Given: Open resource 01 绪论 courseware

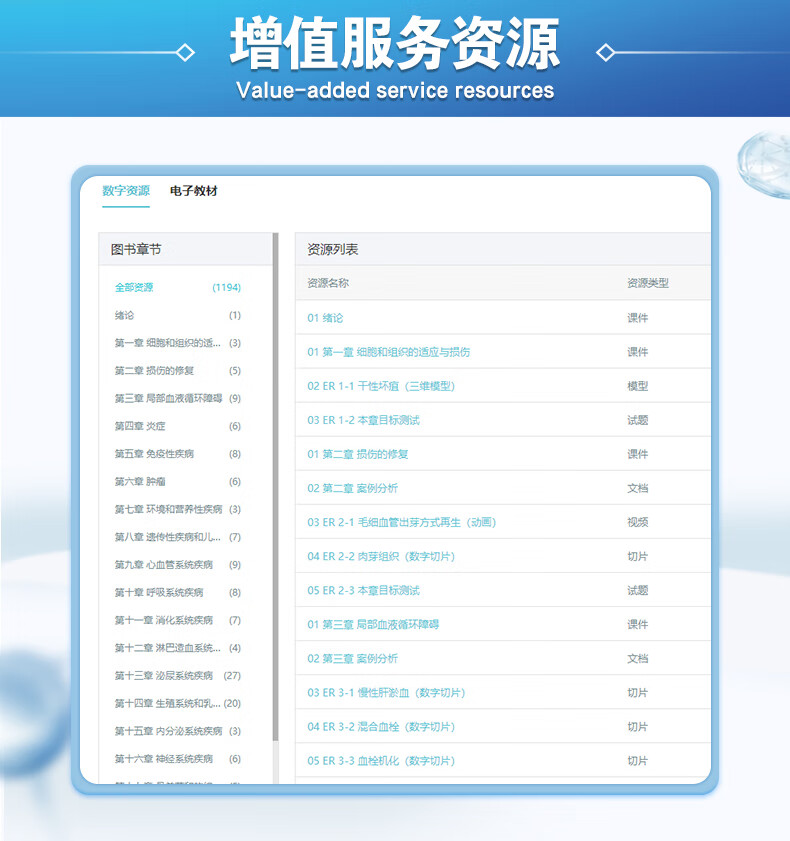Looking at the screenshot, I should pos(325,318).
